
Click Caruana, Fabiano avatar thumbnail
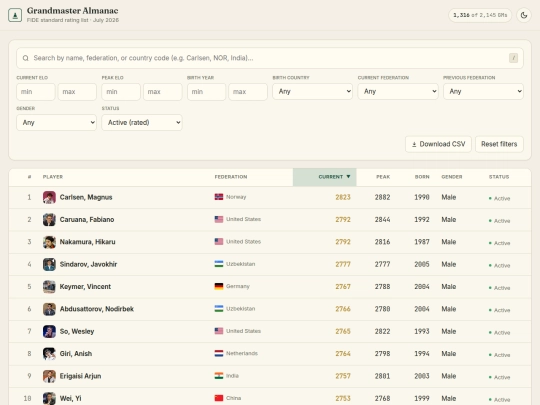[49, 220]
